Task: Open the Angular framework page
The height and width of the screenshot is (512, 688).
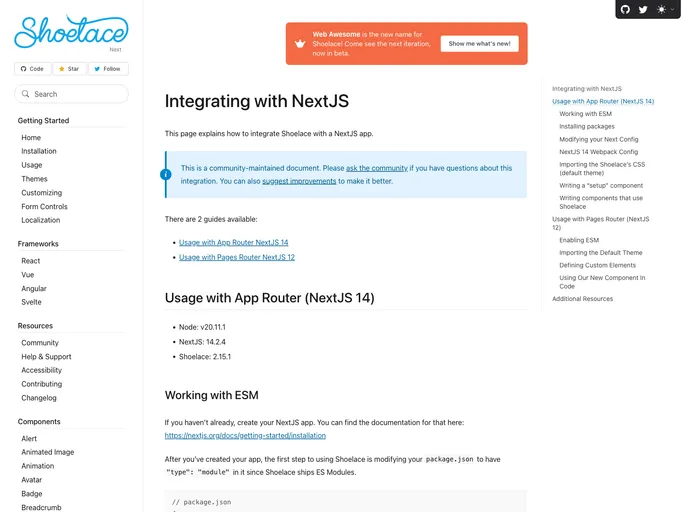Action: click(x=34, y=288)
